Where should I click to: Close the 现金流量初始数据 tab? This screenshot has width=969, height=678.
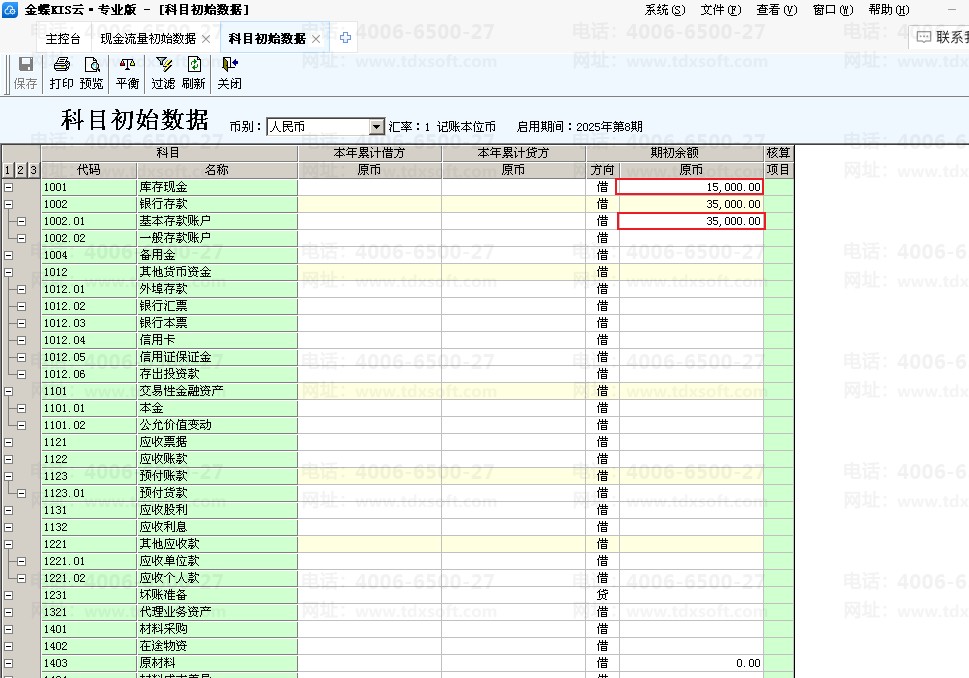[x=206, y=39]
